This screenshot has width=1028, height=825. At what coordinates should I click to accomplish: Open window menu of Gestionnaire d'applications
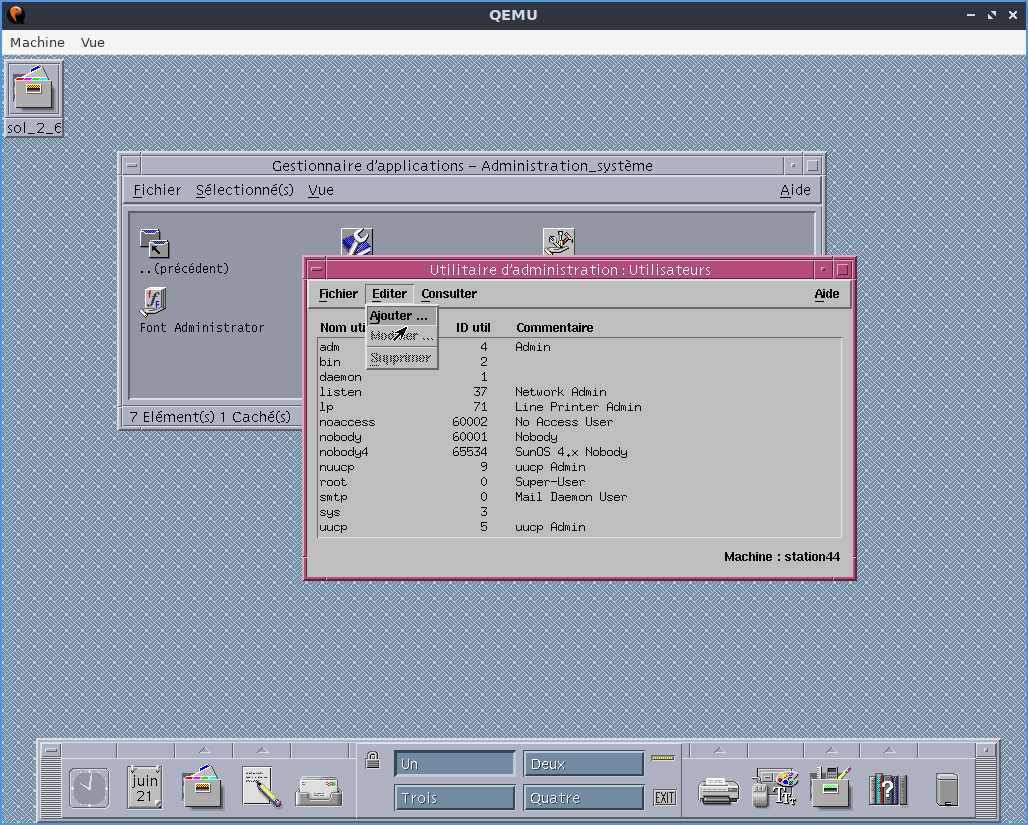point(132,165)
